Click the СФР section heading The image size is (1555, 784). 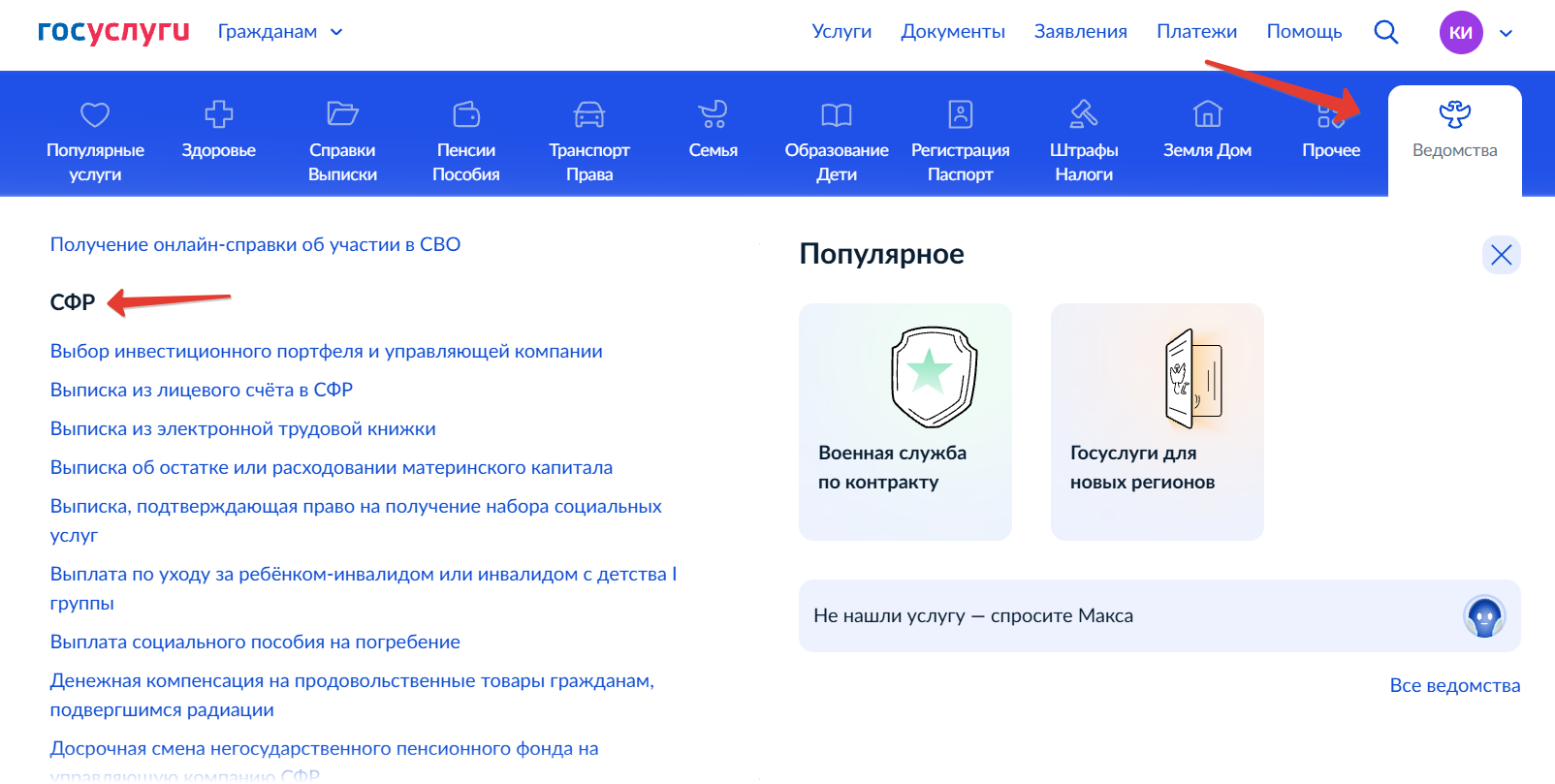73,302
